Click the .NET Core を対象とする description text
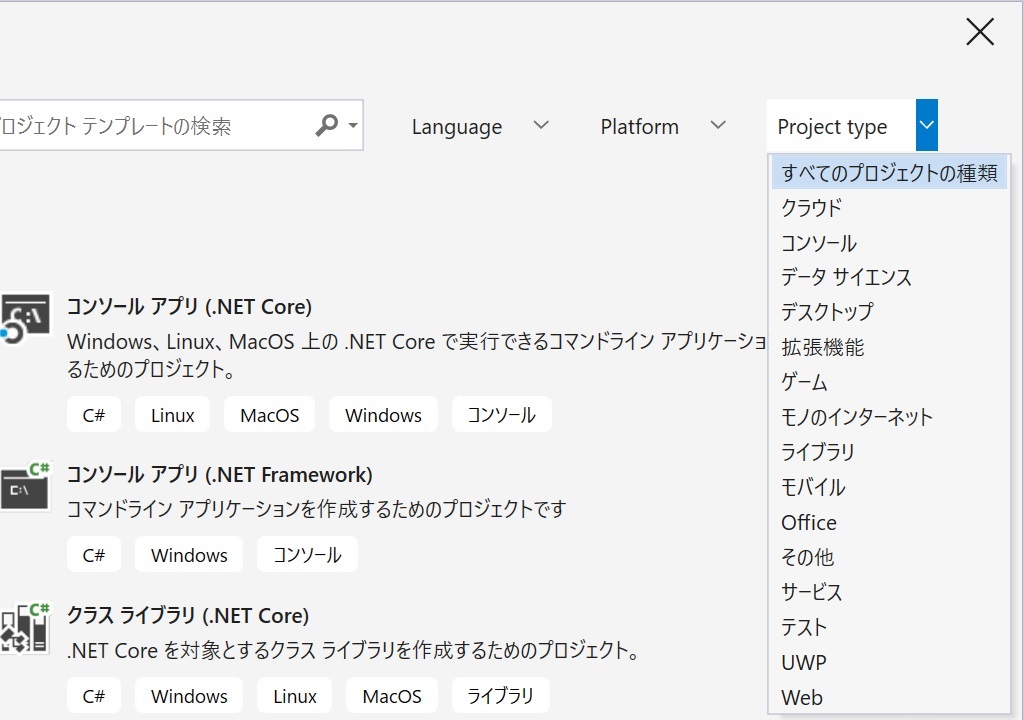This screenshot has width=1024, height=720. pos(353,650)
